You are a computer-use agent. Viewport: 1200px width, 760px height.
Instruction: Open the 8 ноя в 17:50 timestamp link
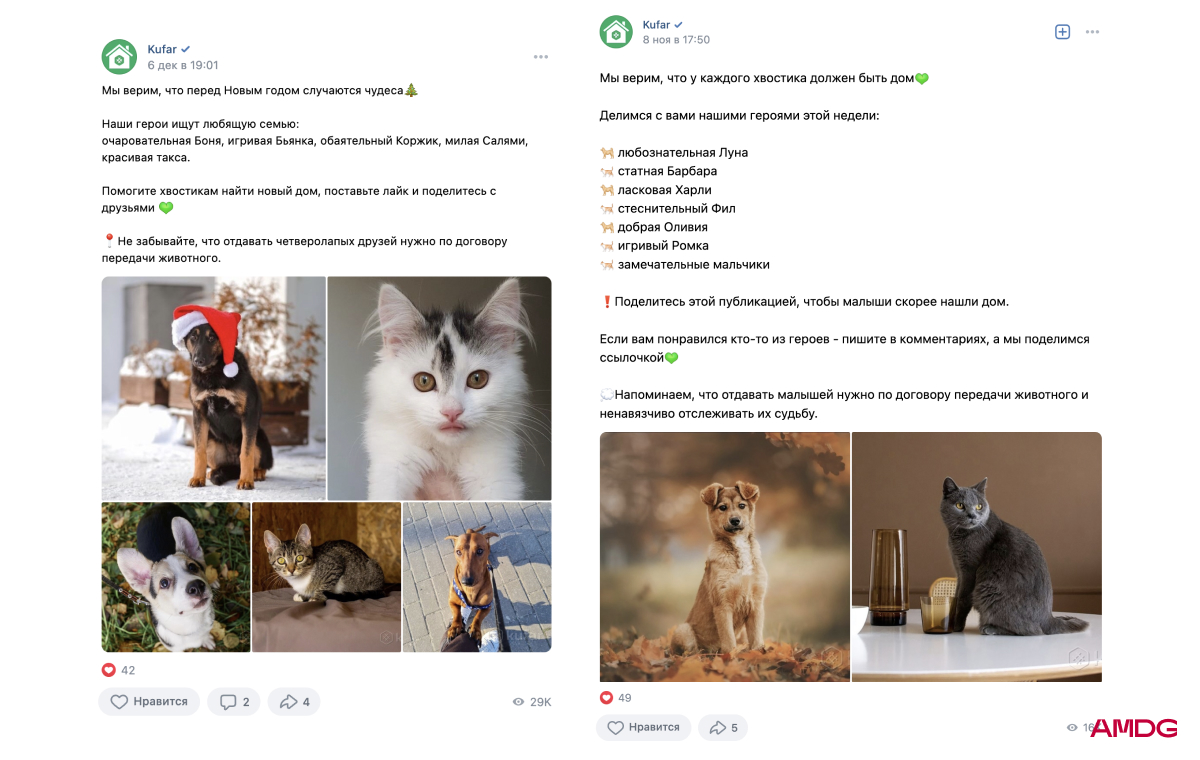[x=676, y=40]
